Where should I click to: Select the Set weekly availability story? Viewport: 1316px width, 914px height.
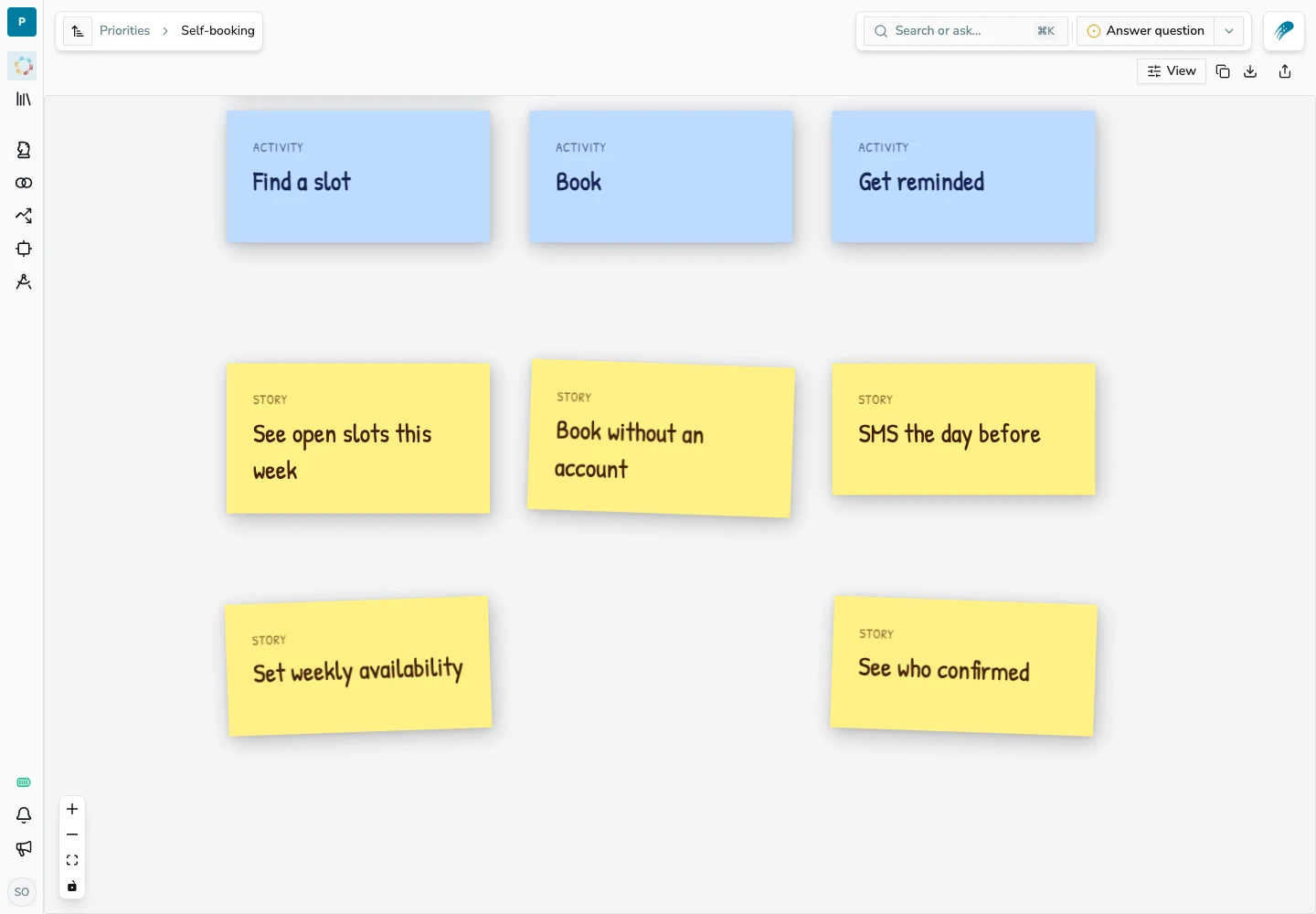coord(358,666)
